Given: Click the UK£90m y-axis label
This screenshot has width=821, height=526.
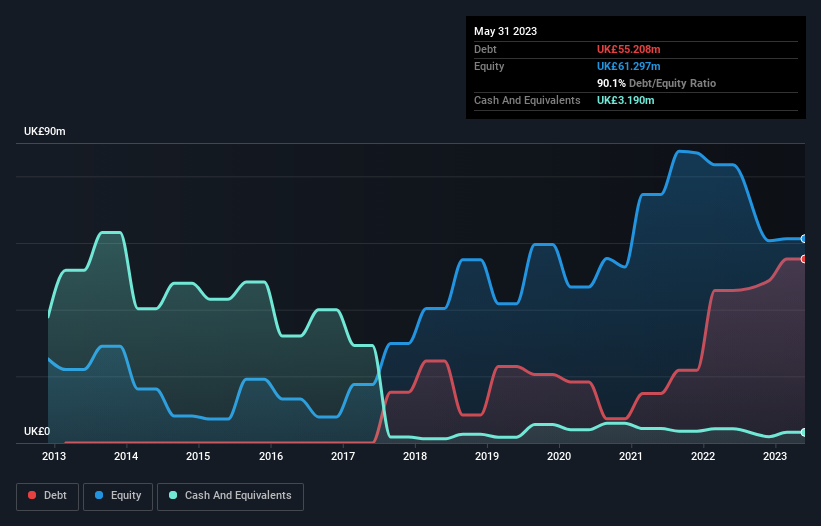Looking at the screenshot, I should [x=45, y=131].
